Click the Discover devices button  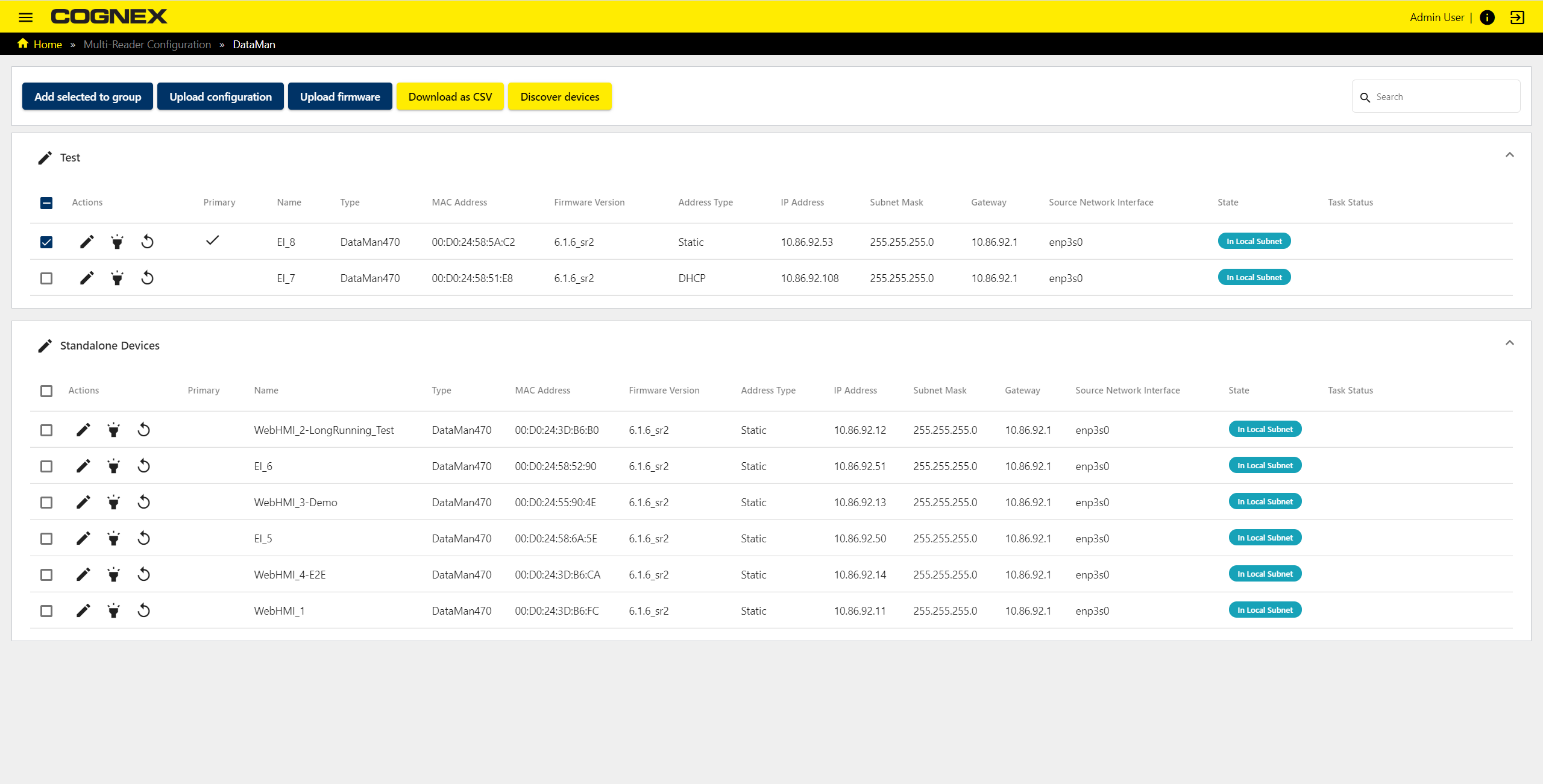click(x=559, y=96)
